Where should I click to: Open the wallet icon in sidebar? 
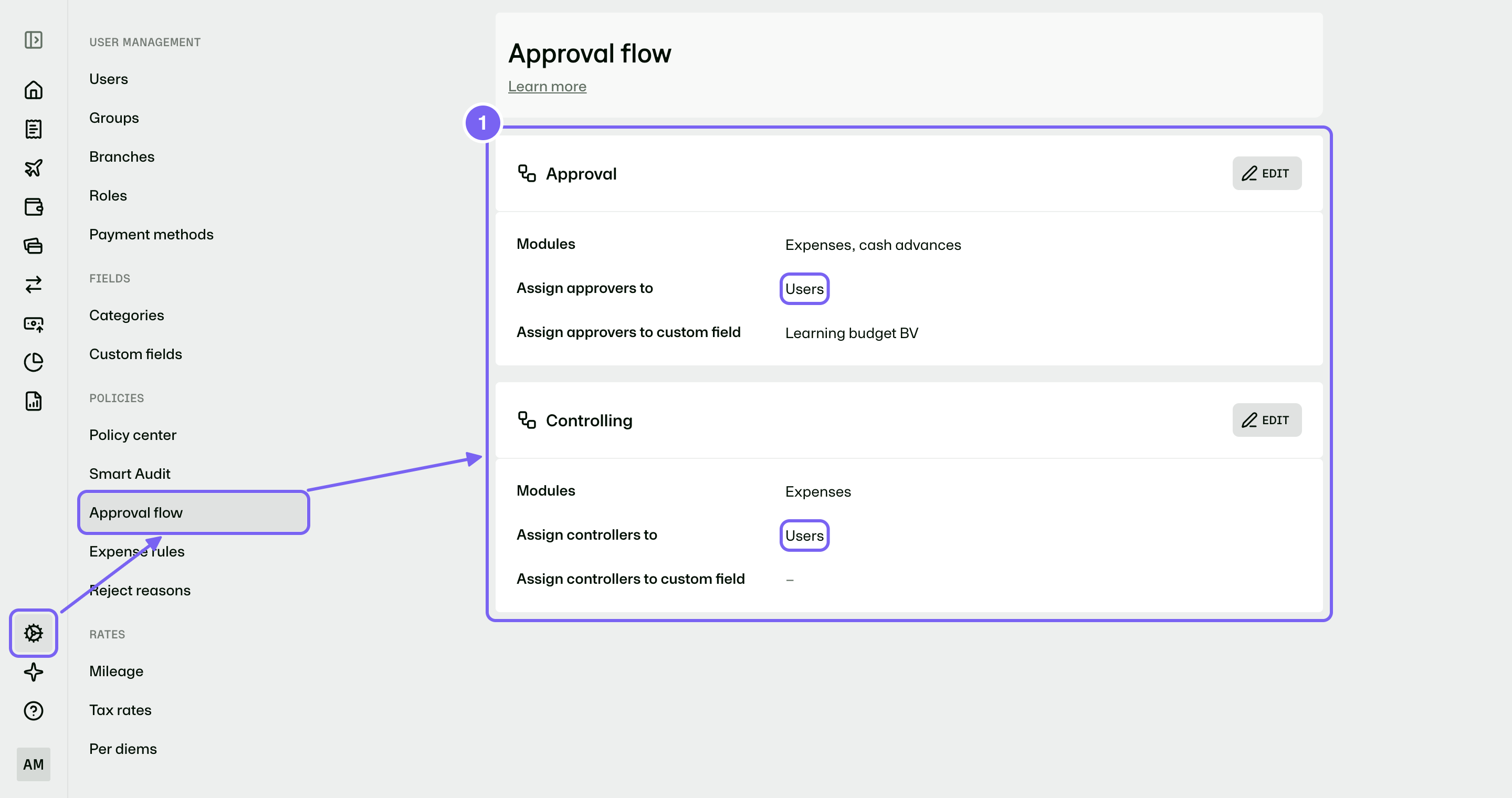[x=34, y=206]
